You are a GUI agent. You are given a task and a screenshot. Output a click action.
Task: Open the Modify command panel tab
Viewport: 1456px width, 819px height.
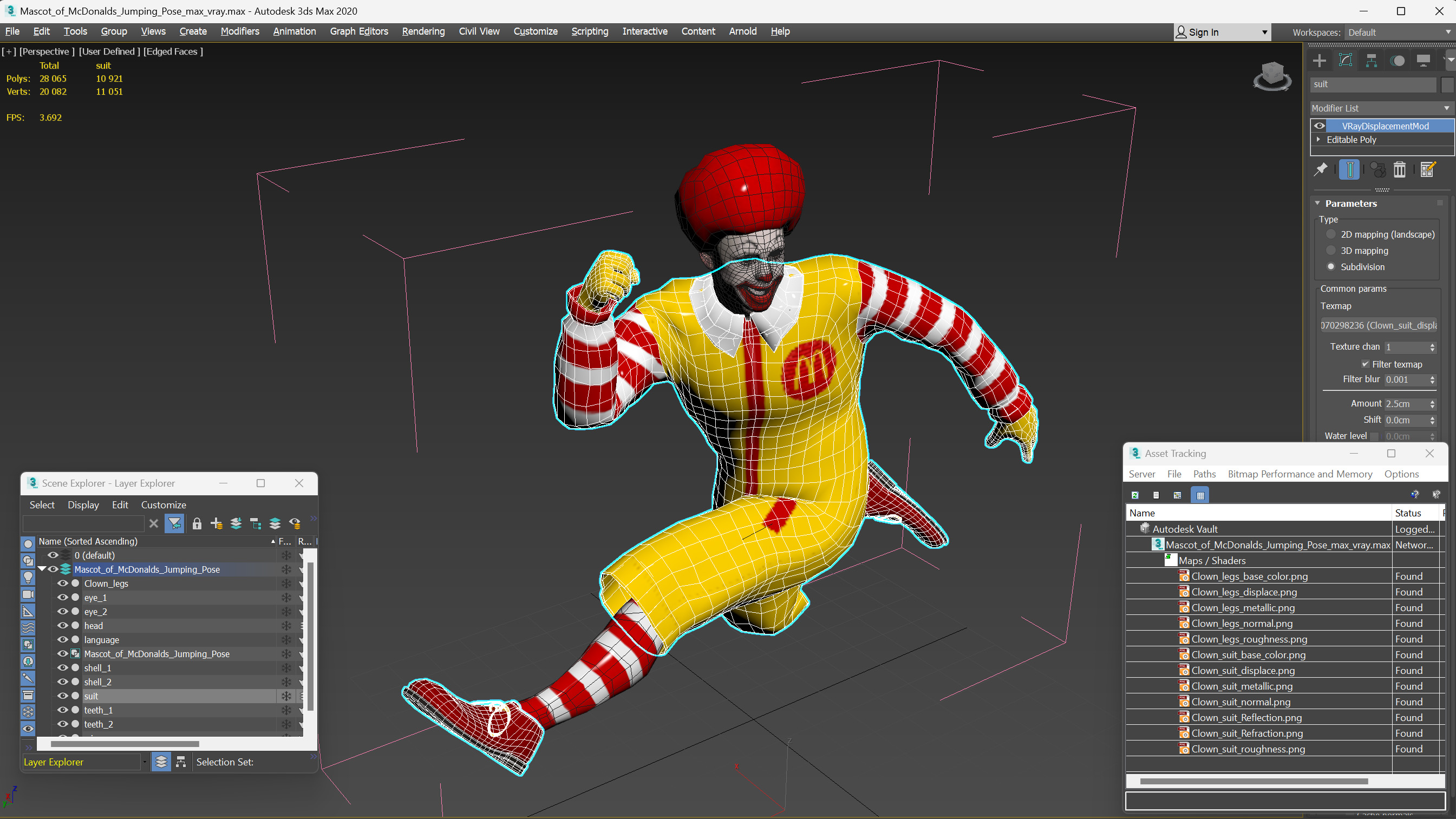1345,61
